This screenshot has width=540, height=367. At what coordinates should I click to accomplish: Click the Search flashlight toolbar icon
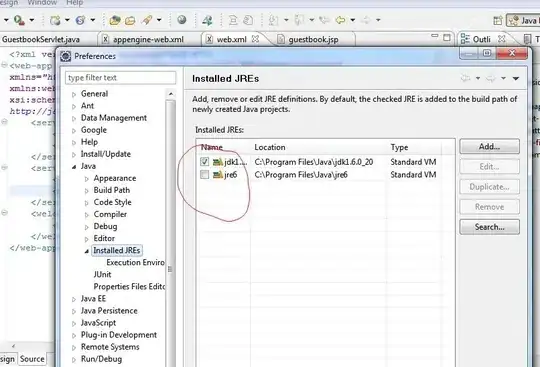(x=147, y=20)
